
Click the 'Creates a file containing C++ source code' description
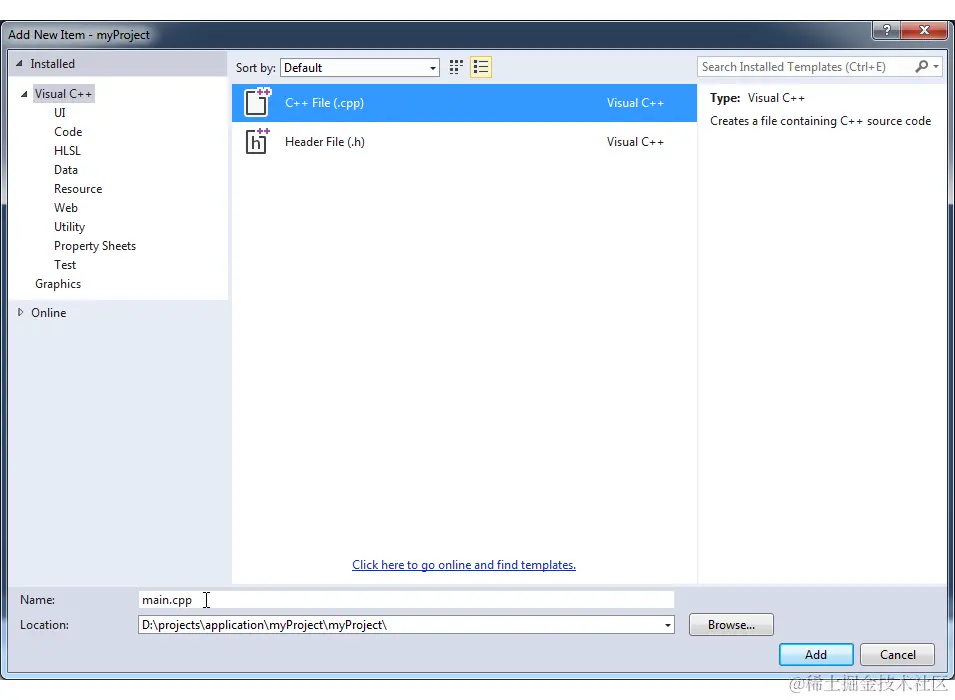pos(820,121)
